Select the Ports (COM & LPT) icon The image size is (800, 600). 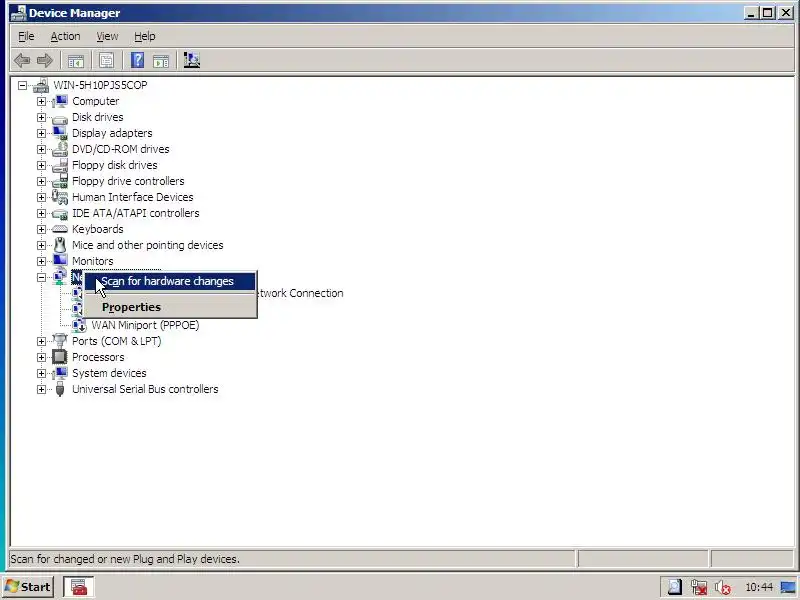(x=60, y=341)
